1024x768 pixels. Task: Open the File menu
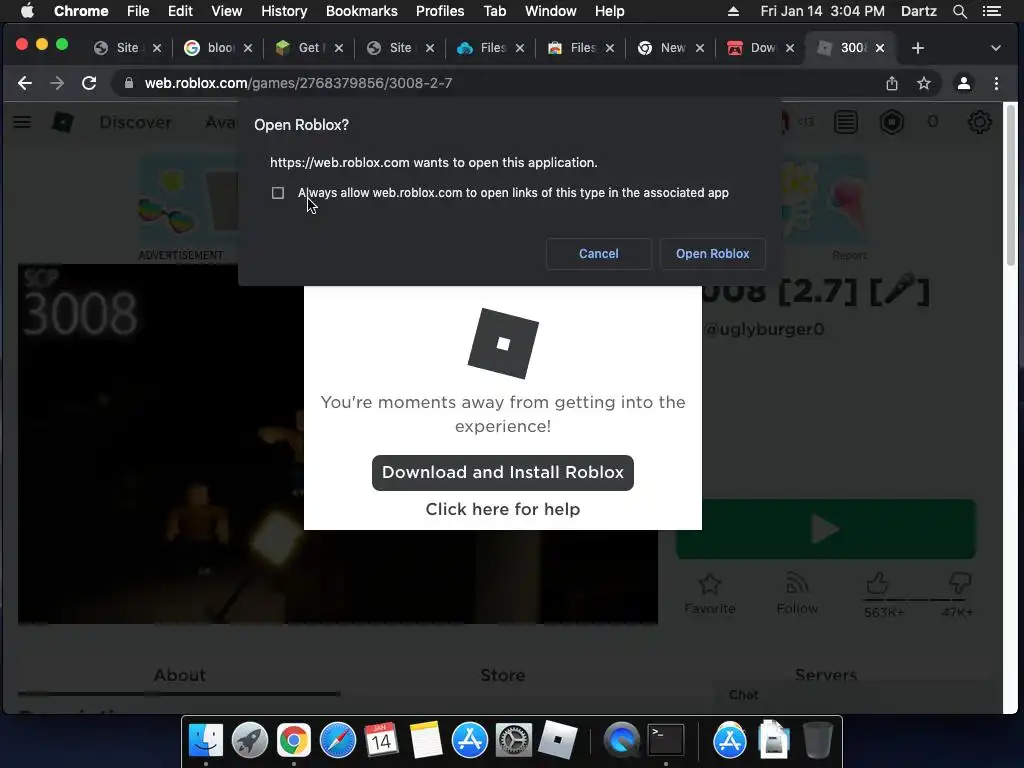[x=138, y=11]
